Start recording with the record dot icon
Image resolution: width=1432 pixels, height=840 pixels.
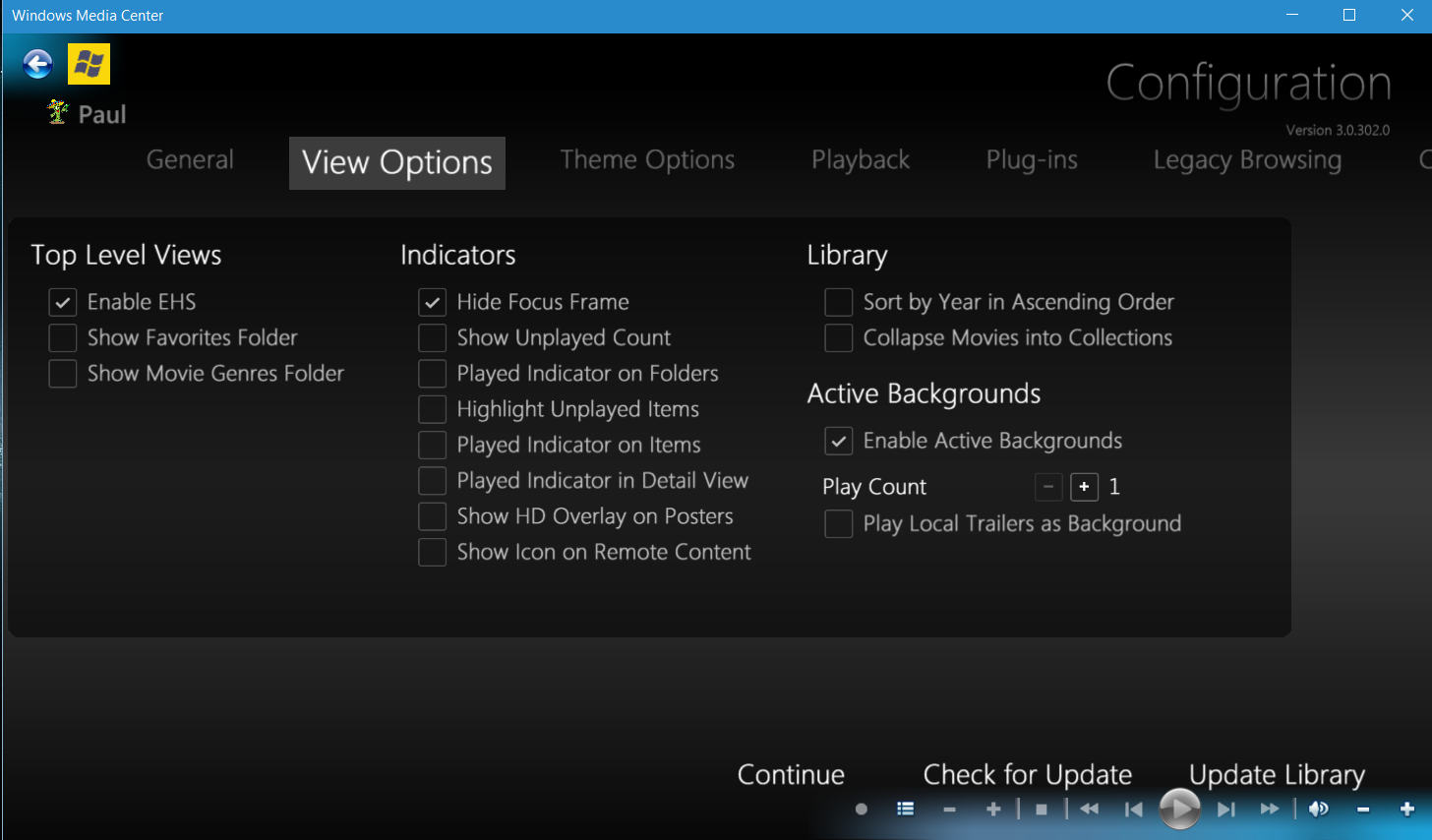click(x=861, y=809)
